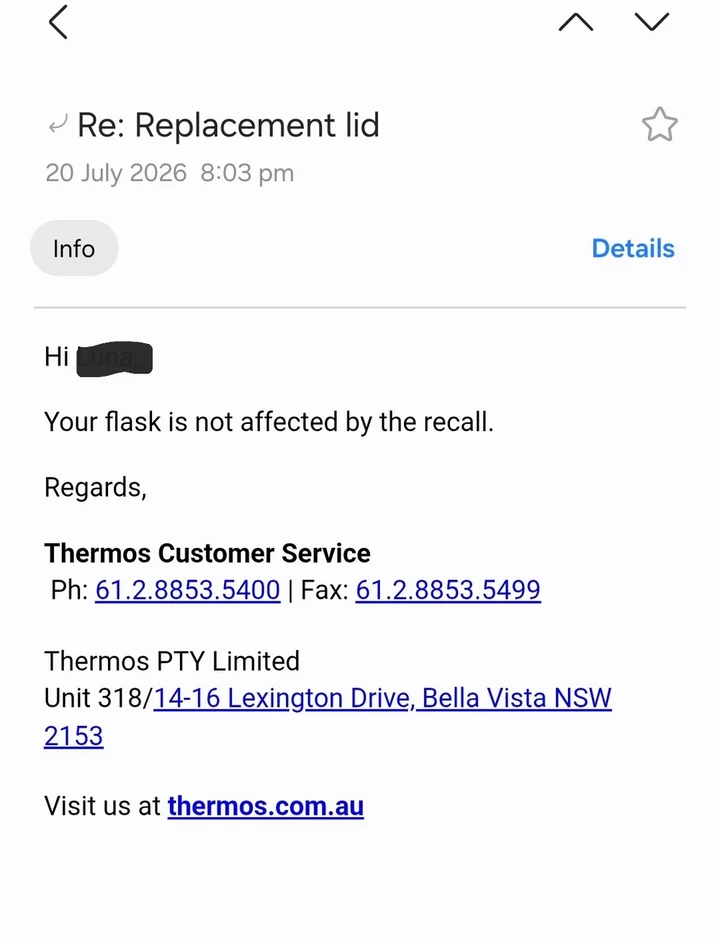Tap the redacted recipient name

click(115, 359)
